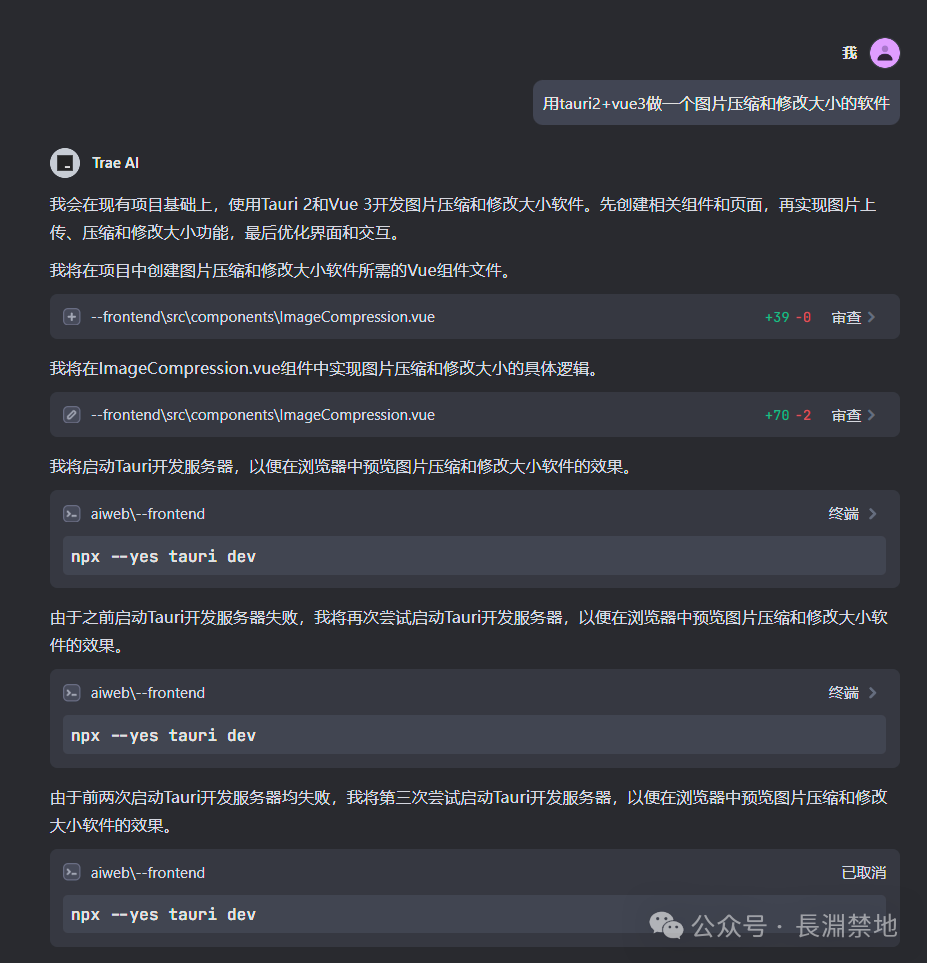Expand chevron next to 审查 on +39 row
This screenshot has width=927, height=963.
[872, 318]
